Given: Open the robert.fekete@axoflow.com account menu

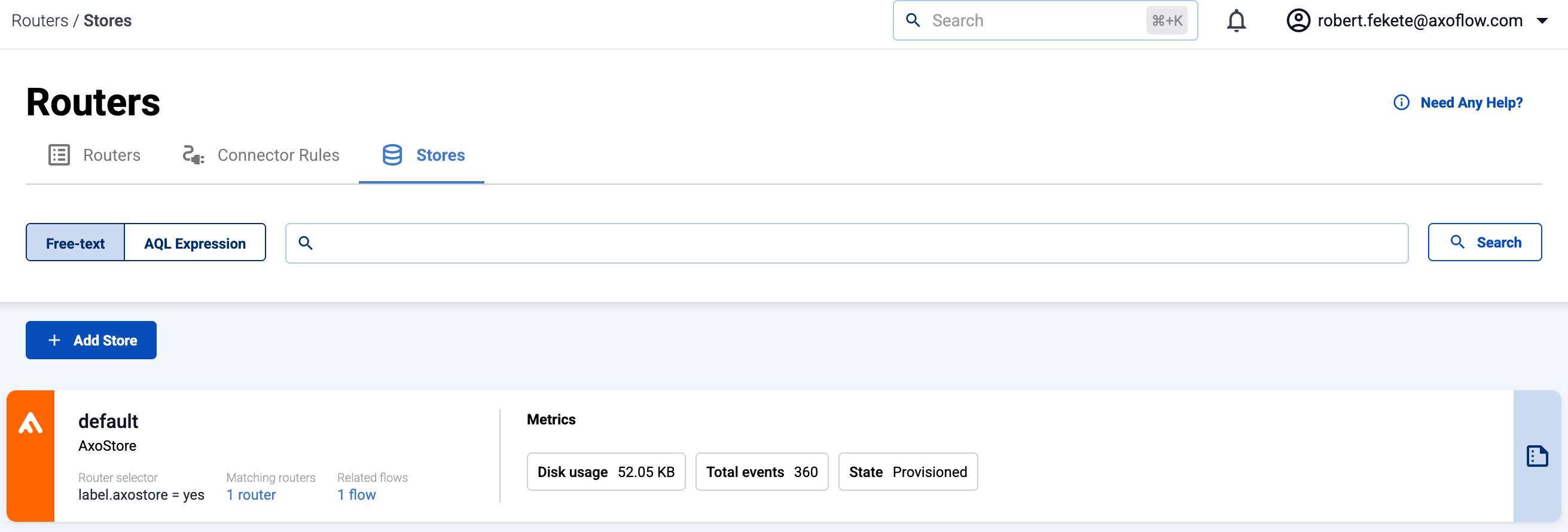Looking at the screenshot, I should click(x=1419, y=21).
